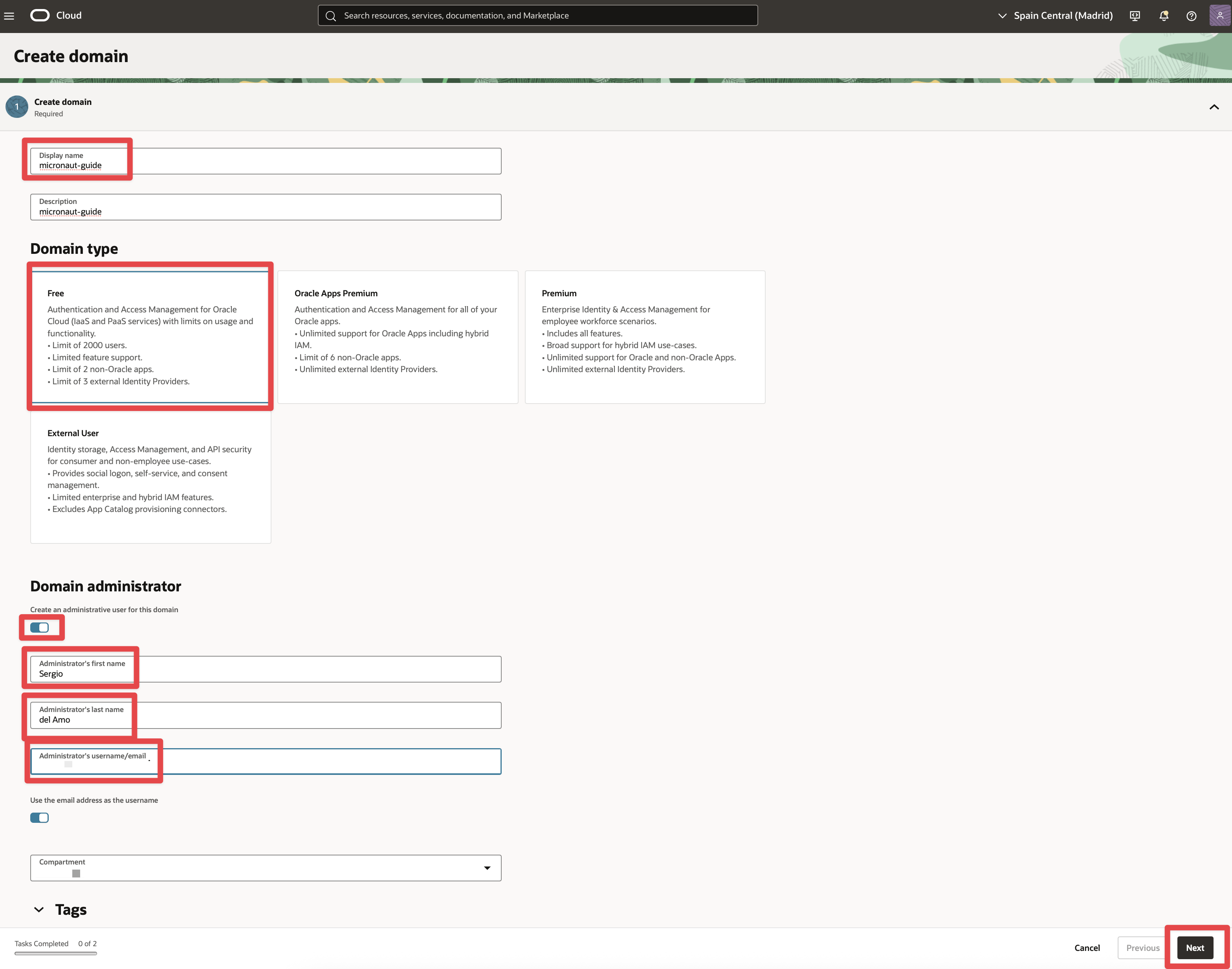Viewport: 1232px width, 969px height.
Task: Click the step 1 circle indicator
Action: [x=17, y=106]
